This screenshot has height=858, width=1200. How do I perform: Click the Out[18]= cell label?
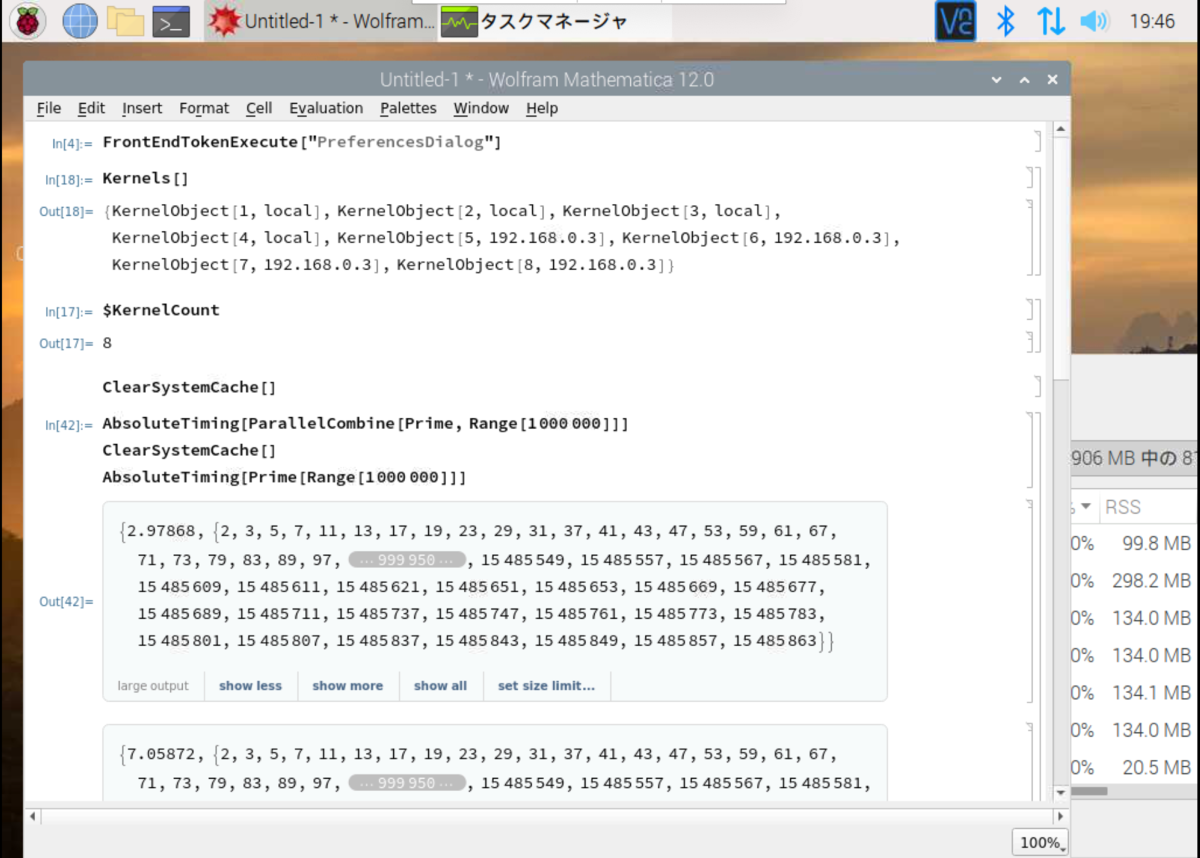pyautogui.click(x=66, y=212)
